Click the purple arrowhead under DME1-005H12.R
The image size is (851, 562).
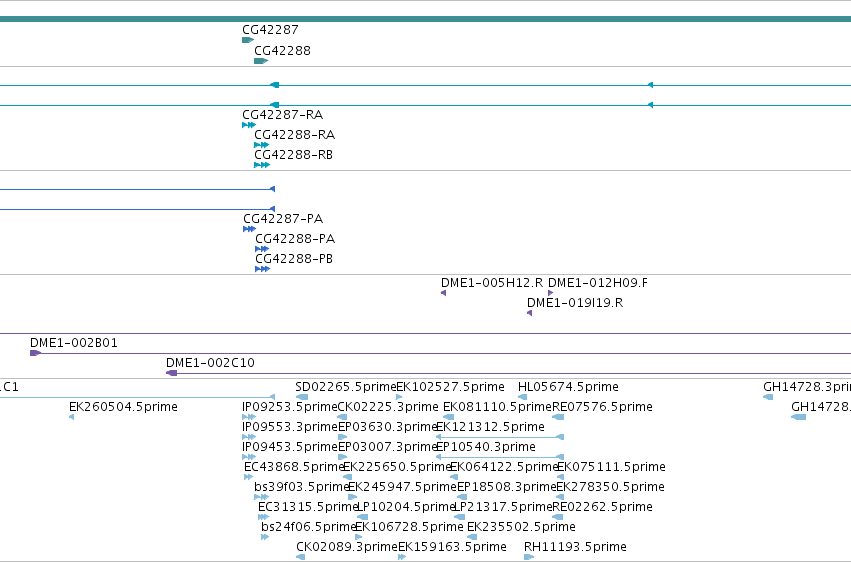point(443,293)
